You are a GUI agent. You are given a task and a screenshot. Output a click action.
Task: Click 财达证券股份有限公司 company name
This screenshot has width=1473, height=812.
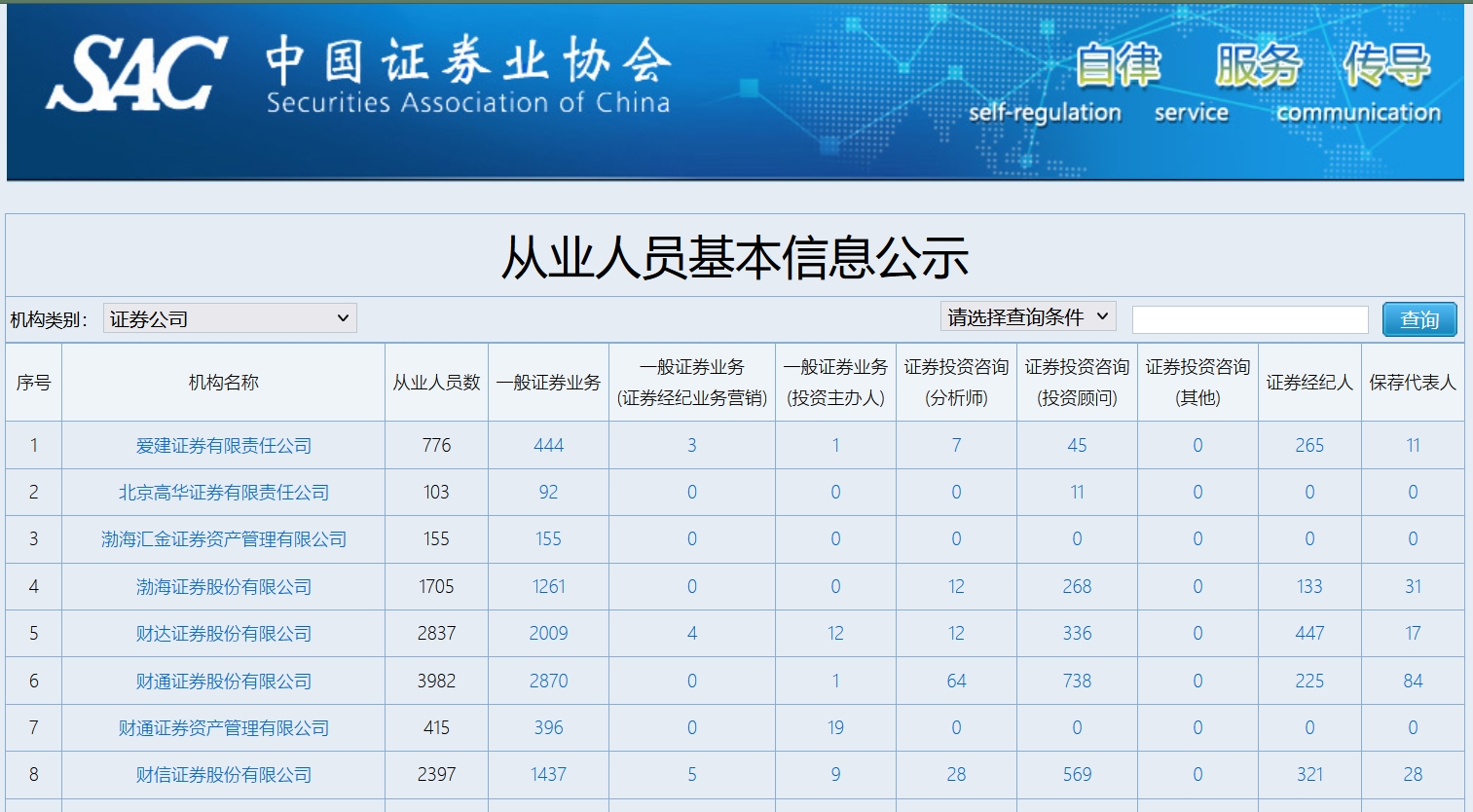coord(224,634)
